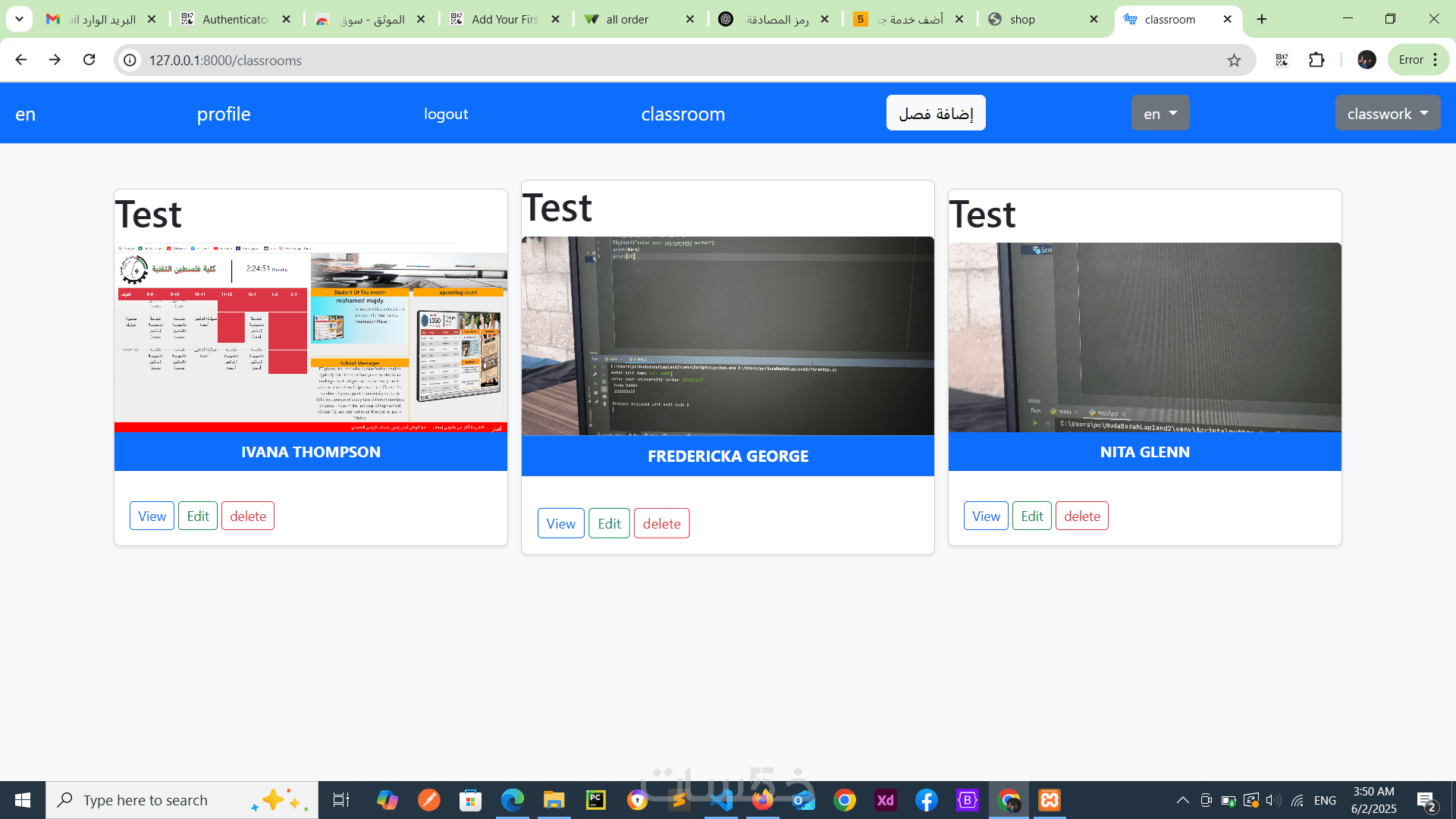Open a new browser tab
This screenshot has height=819, width=1456.
click(x=1262, y=19)
